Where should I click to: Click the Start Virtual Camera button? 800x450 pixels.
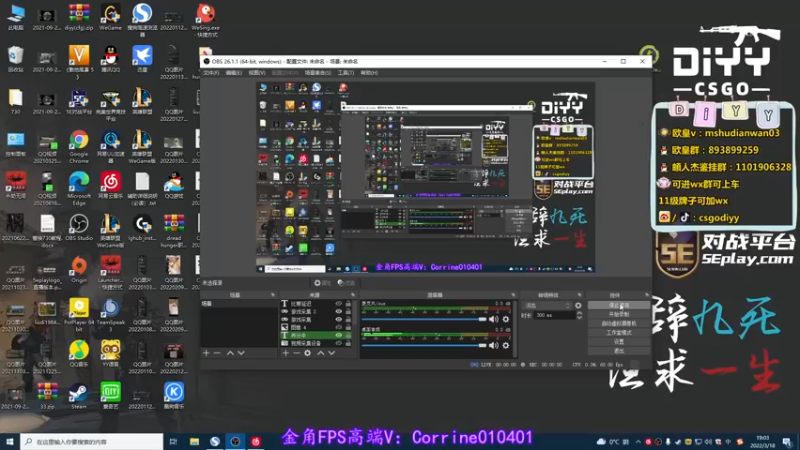619,323
